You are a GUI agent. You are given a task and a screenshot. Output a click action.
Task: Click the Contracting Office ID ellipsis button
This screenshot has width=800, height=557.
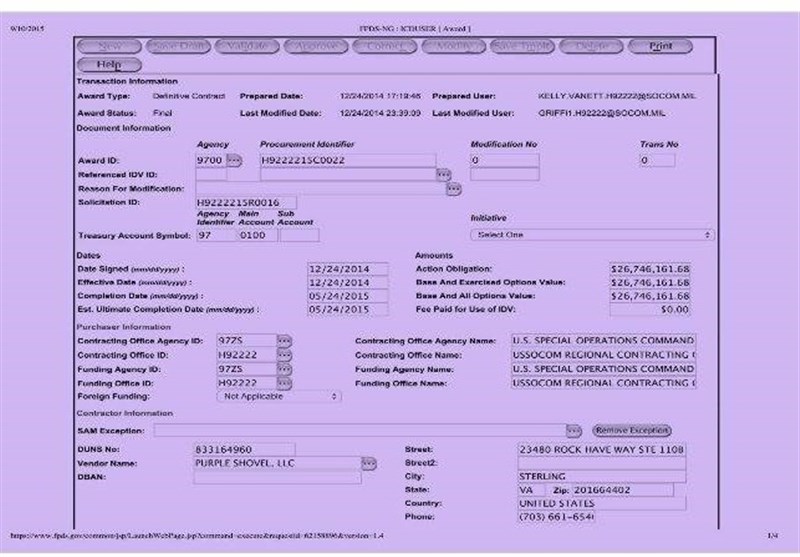285,355
